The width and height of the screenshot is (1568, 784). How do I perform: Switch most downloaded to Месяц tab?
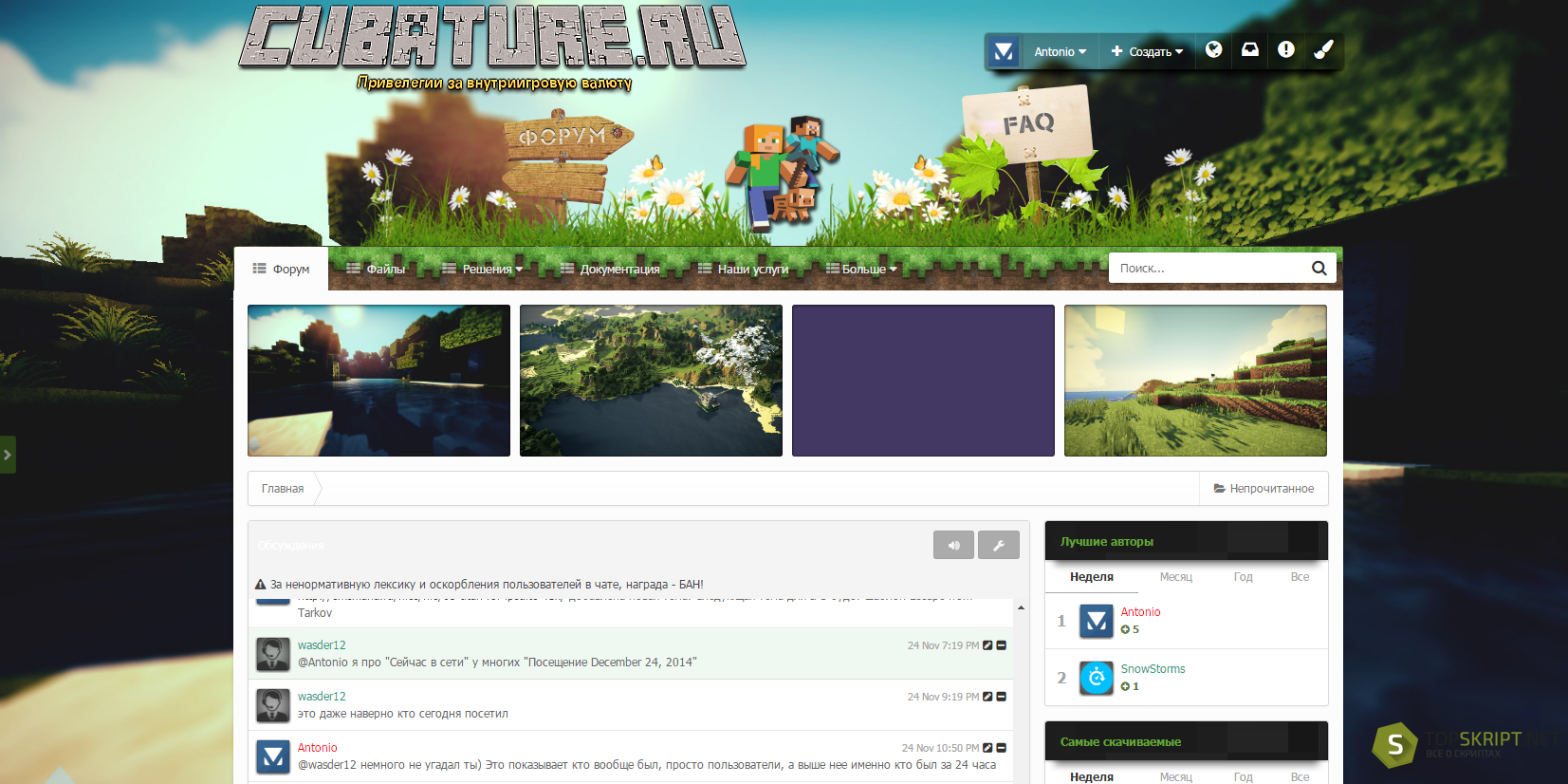pyautogui.click(x=1175, y=776)
